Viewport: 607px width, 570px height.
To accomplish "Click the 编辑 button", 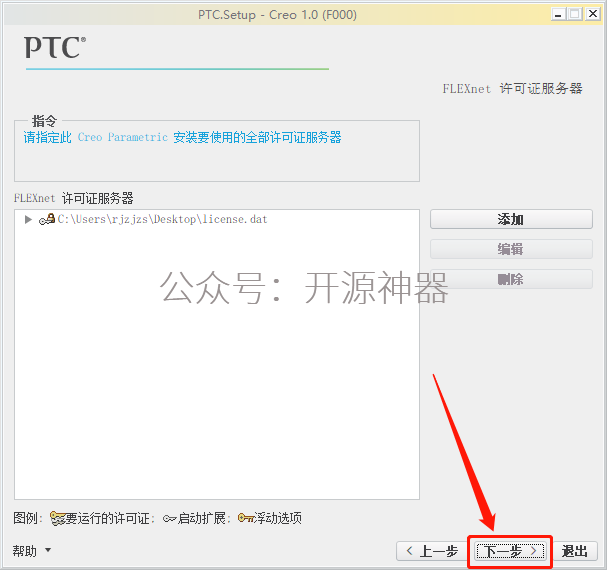I will pyautogui.click(x=511, y=249).
